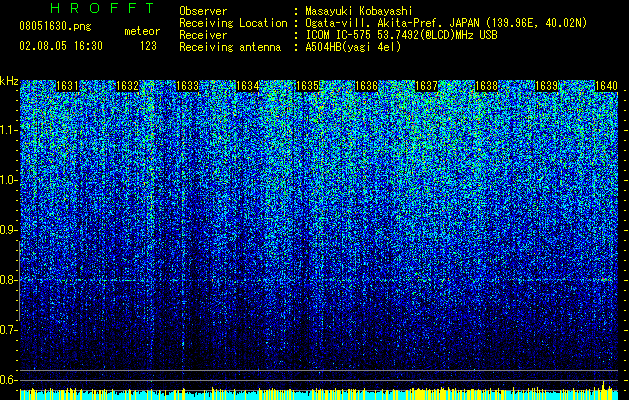The width and height of the screenshot is (629, 400).
Task: Click the yellow-cyan signal level bar strip
Action: (x=319, y=394)
